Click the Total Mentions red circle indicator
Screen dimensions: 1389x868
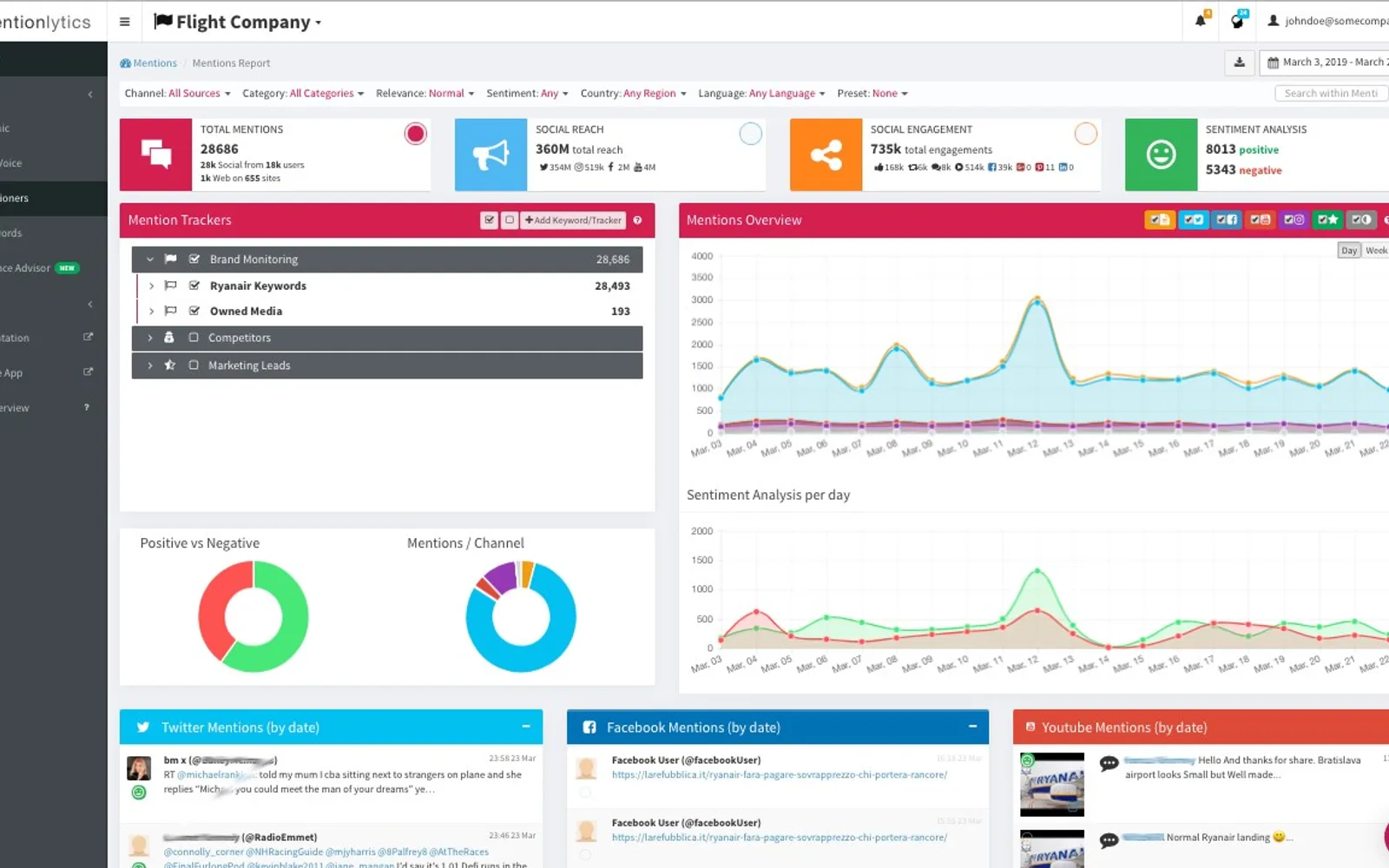click(416, 133)
